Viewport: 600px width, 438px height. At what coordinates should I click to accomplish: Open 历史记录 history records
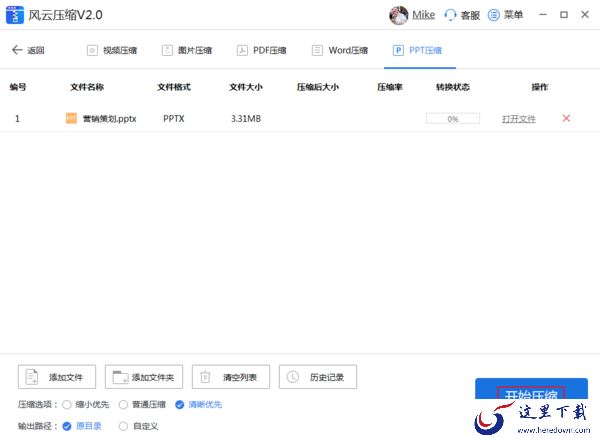(x=318, y=377)
